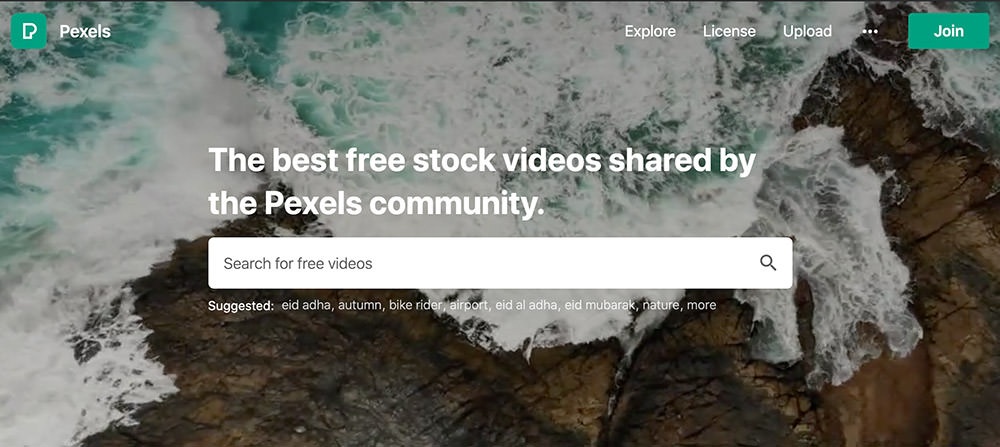
Task: Click the magnifying glass search icon
Action: pyautogui.click(x=768, y=263)
